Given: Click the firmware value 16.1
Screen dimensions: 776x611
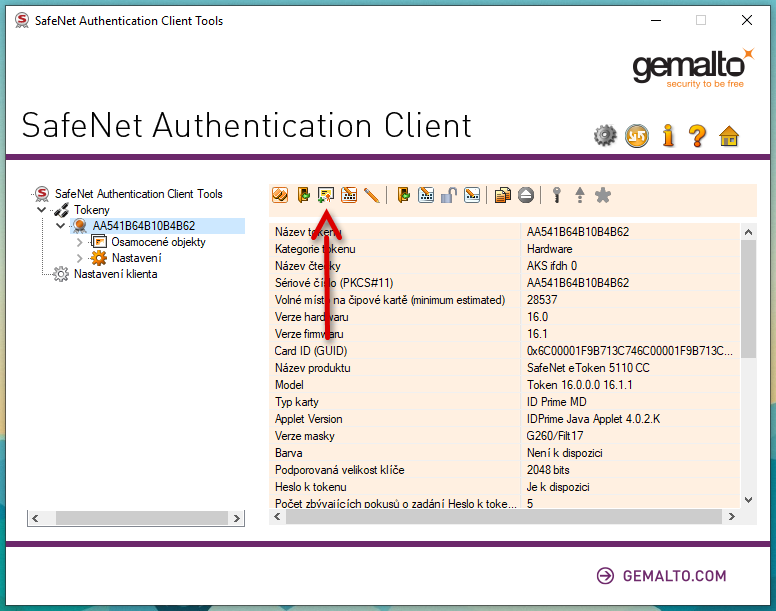Looking at the screenshot, I should pos(537,334).
